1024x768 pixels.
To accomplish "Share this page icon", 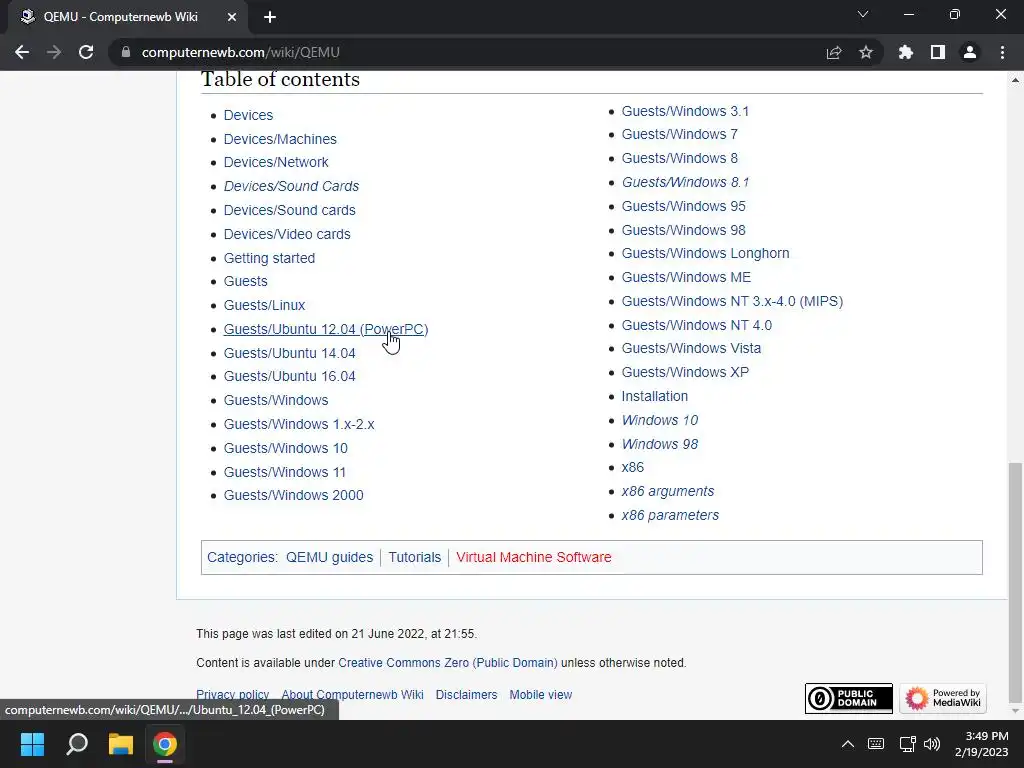I will point(834,52).
